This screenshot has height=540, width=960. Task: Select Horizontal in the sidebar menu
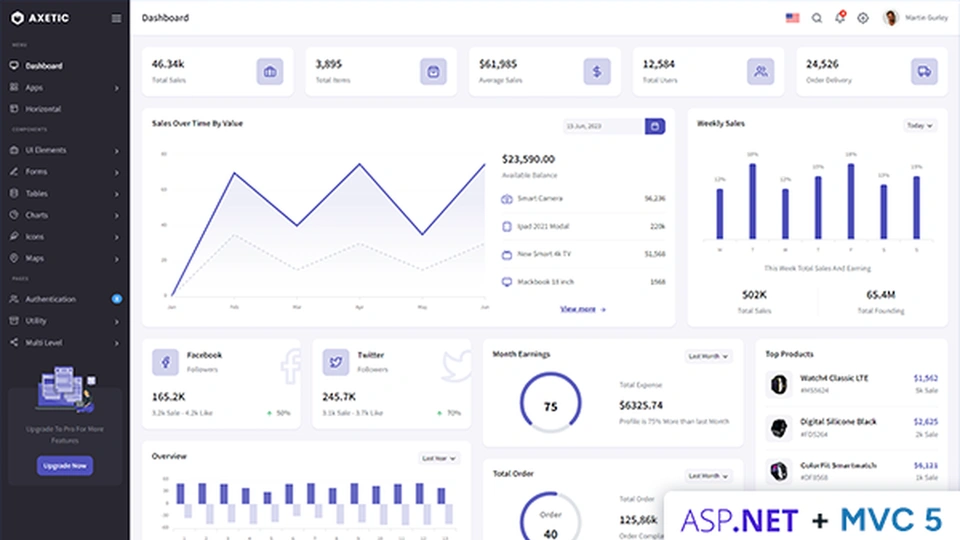43,108
